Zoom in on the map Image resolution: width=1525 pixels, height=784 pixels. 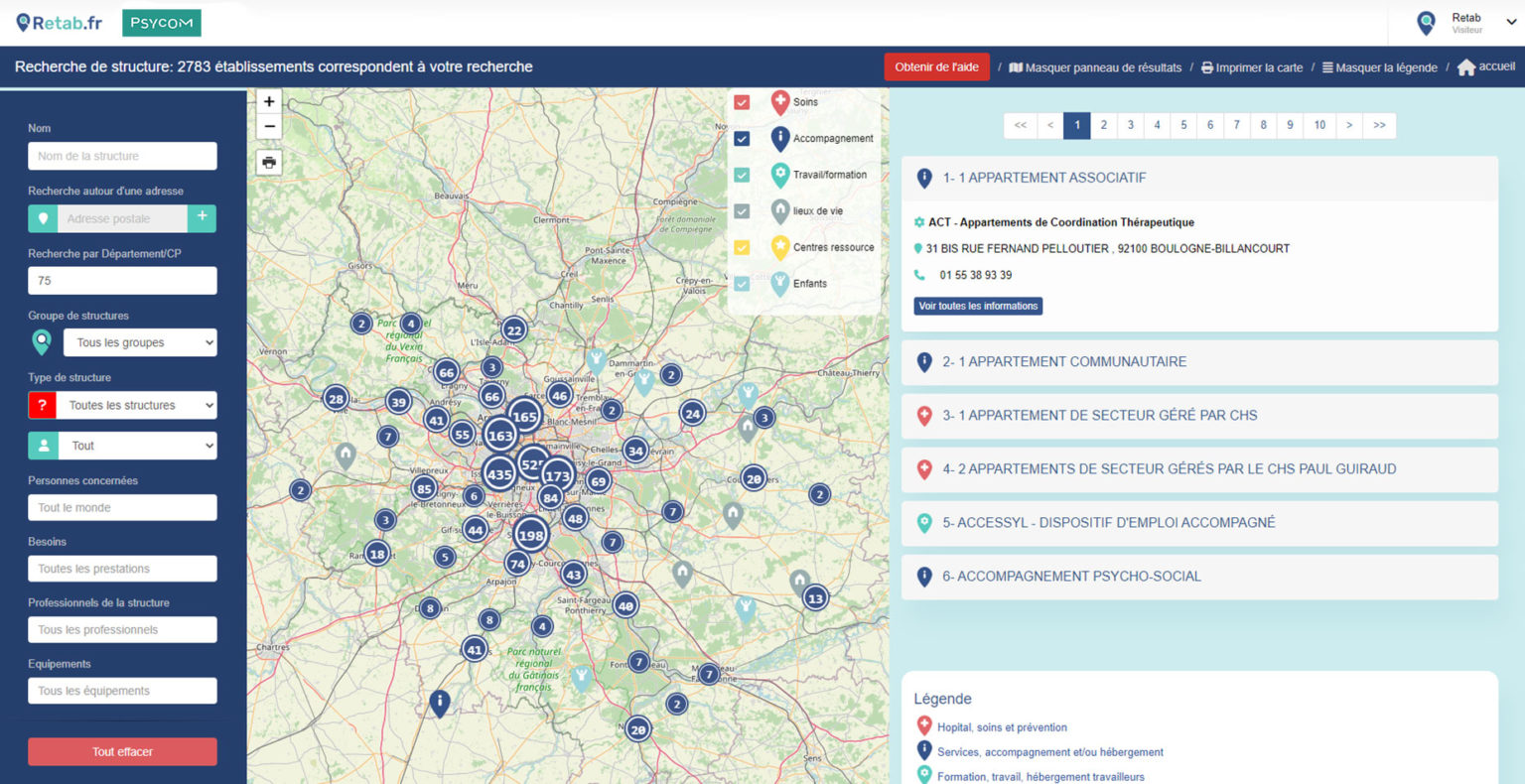(269, 101)
